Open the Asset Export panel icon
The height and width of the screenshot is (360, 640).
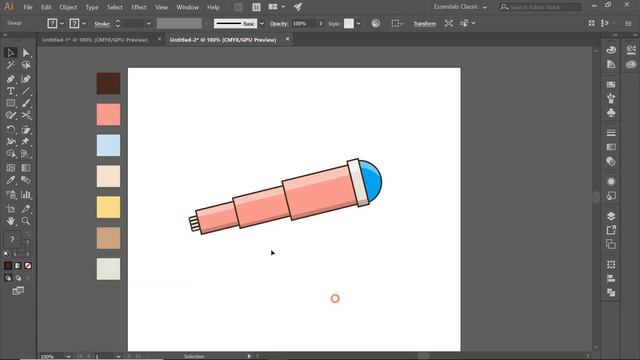tap(611, 230)
